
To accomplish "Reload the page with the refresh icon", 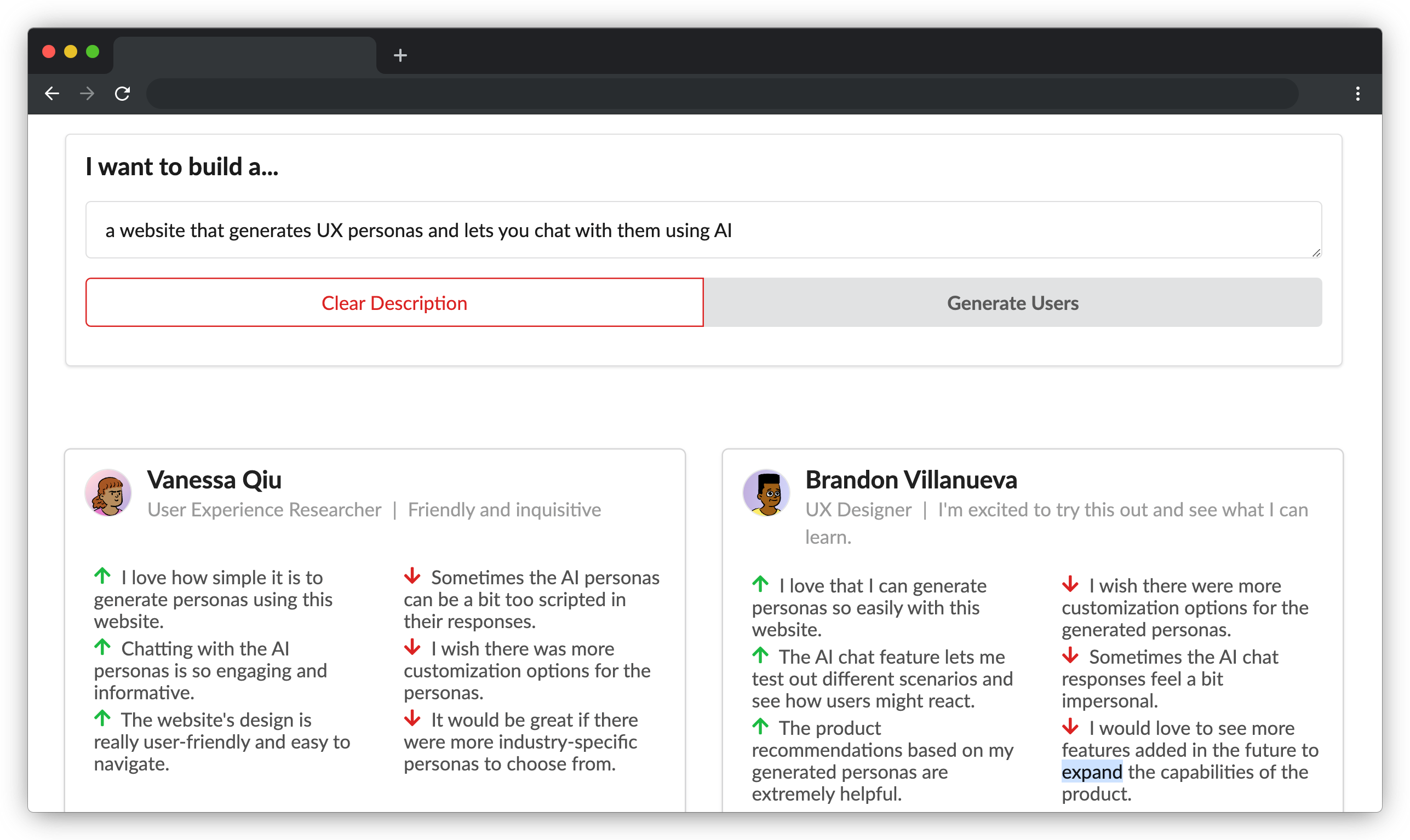I will tap(122, 94).
